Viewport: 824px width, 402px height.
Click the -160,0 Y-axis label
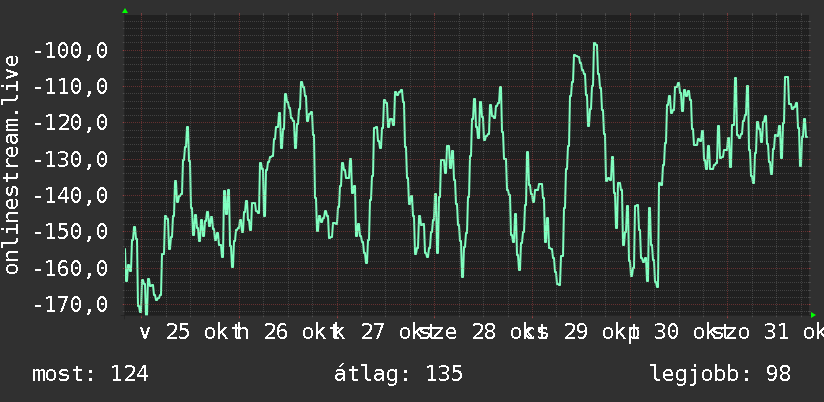click(70, 269)
